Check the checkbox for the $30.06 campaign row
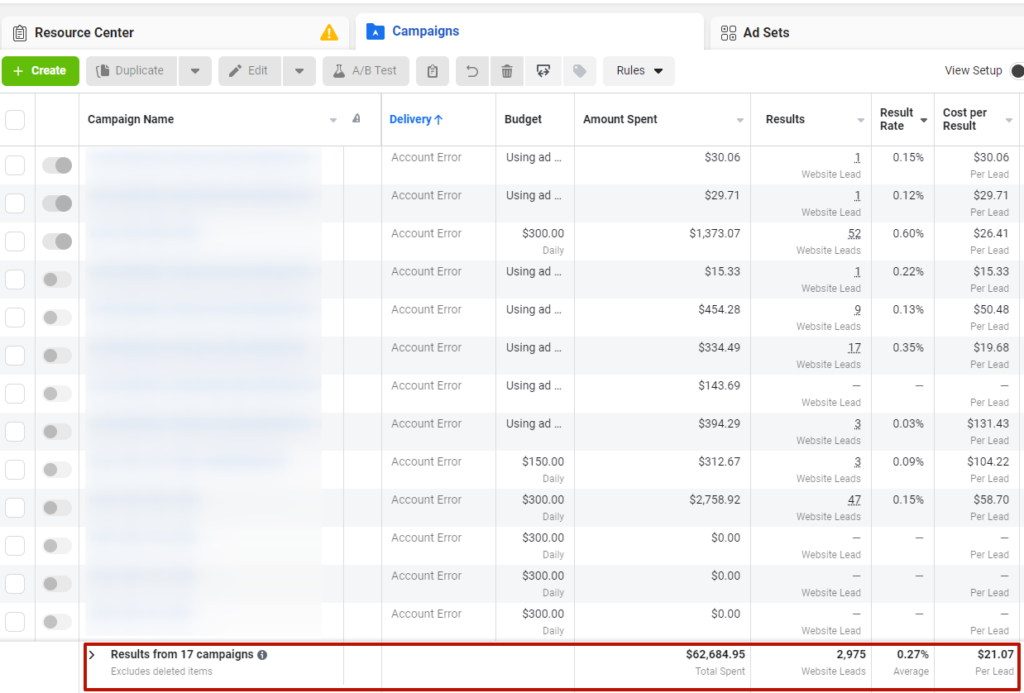The image size is (1024, 693). pyautogui.click(x=15, y=165)
